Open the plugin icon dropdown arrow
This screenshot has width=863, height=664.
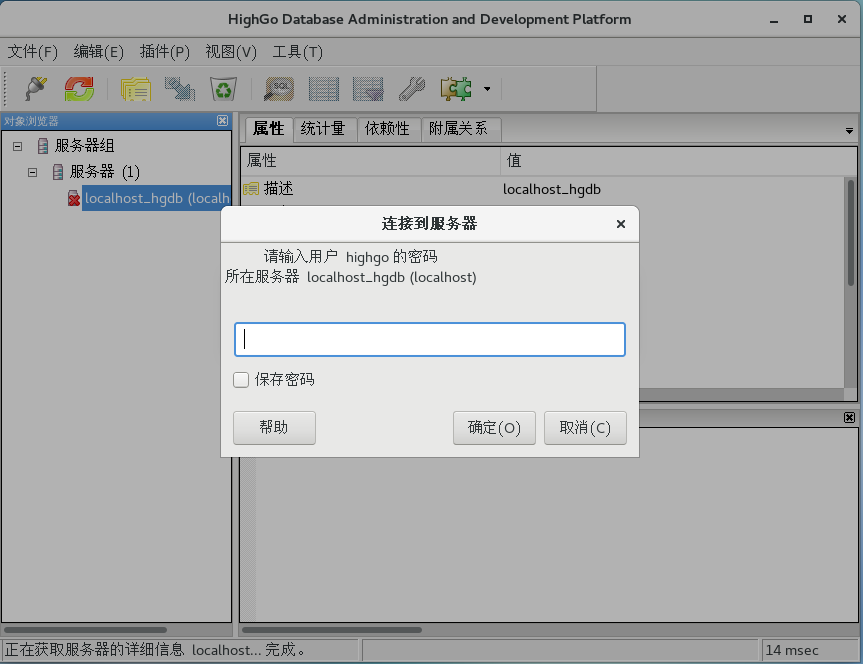488,89
